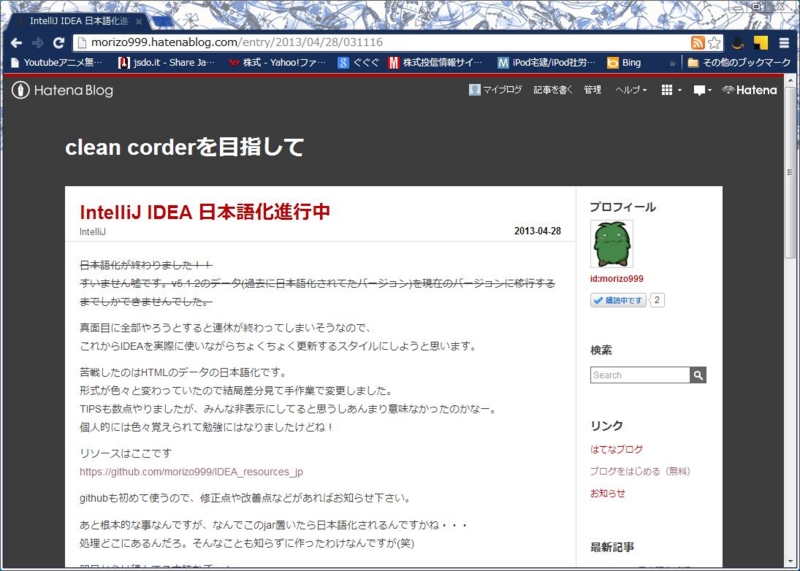Select the IntelliJ IDEA 日本語化 tab
Viewport: 800px width, 571px height.
point(77,21)
